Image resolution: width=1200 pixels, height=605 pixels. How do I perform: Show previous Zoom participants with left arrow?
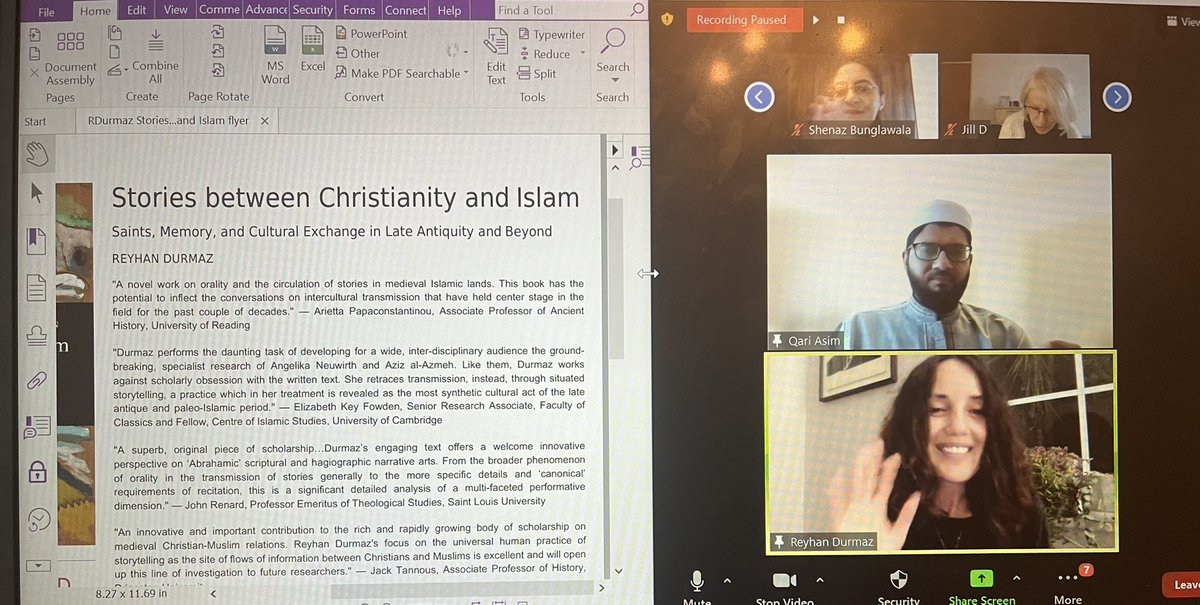pos(760,96)
